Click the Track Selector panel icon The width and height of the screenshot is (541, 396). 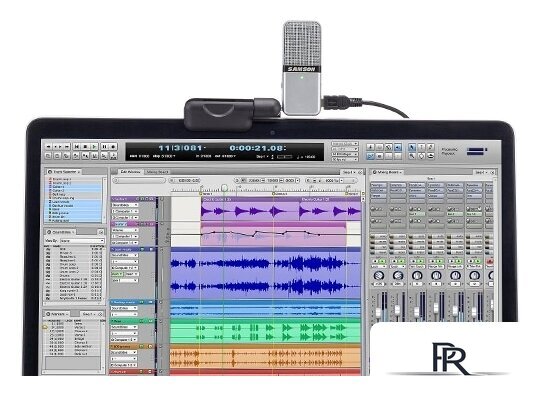(x=50, y=172)
